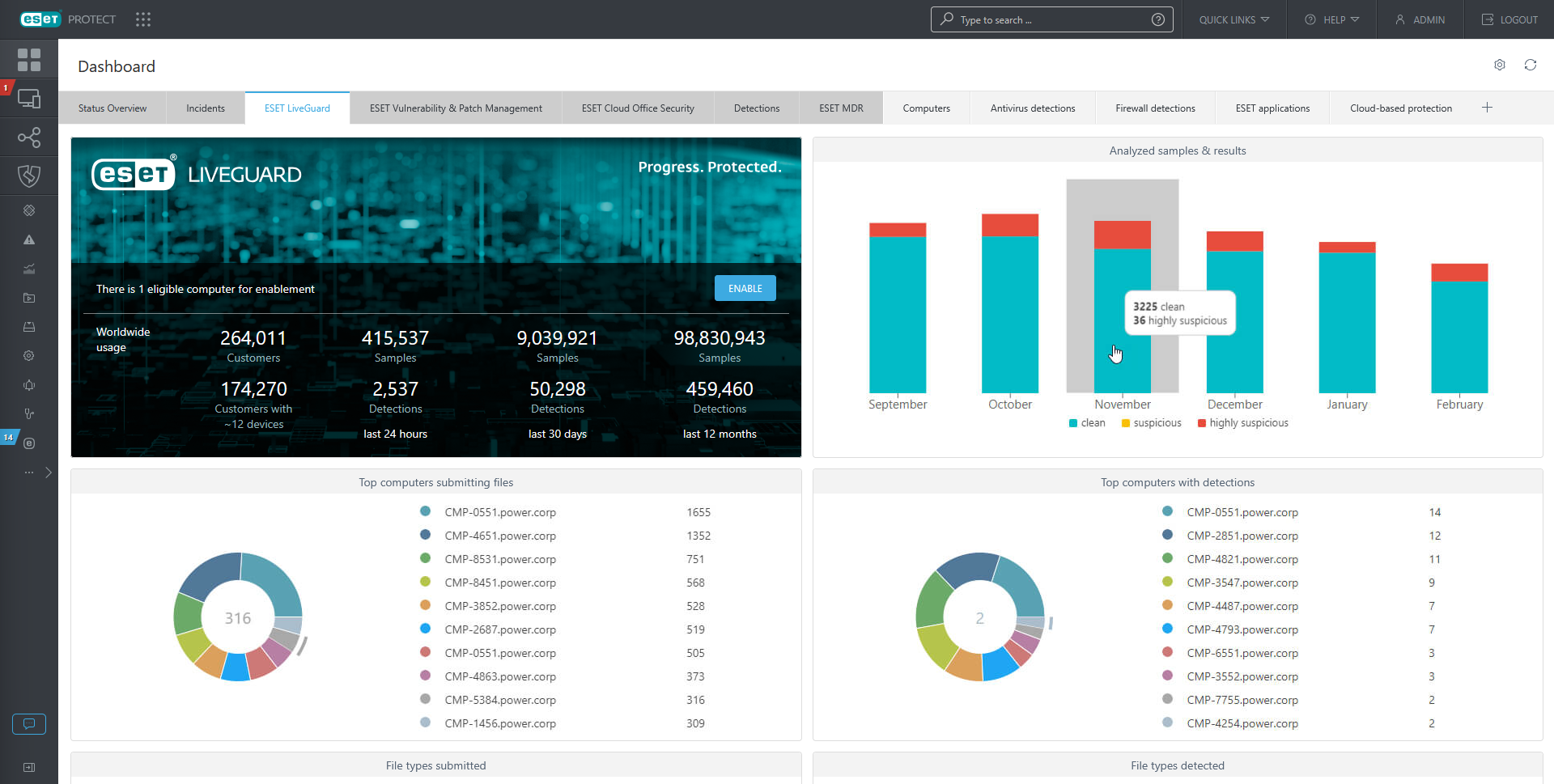Toggle the highly suspicious legend item

point(1243,423)
